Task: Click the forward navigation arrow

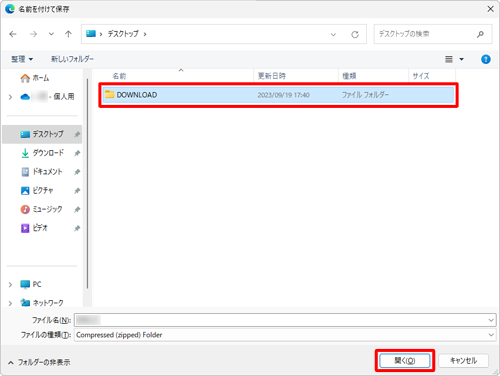Action: (x=33, y=34)
